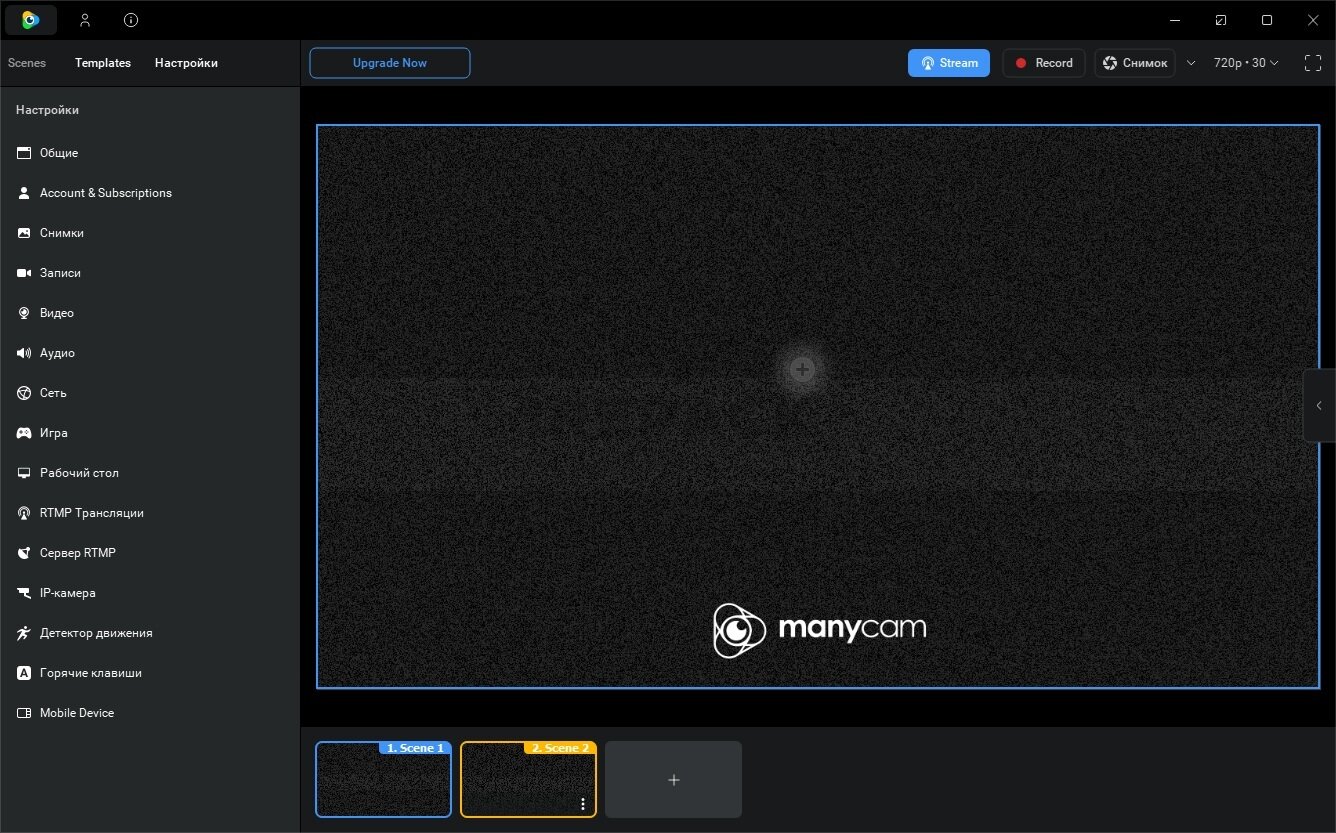Click the Аудио speaker icon
Screen dimensions: 1336x833
coord(24,353)
